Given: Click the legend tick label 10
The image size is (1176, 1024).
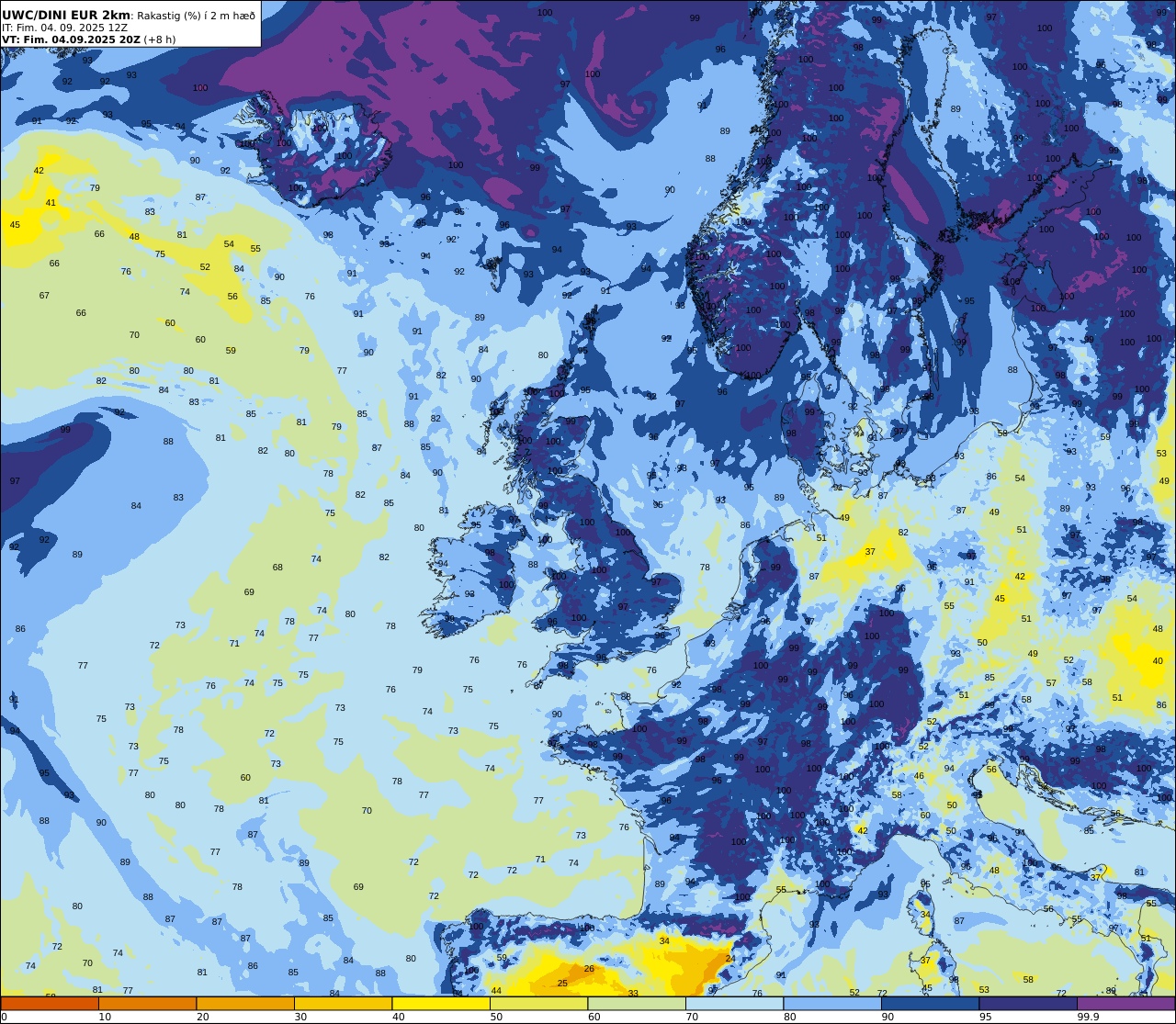Looking at the screenshot, I should (105, 1017).
